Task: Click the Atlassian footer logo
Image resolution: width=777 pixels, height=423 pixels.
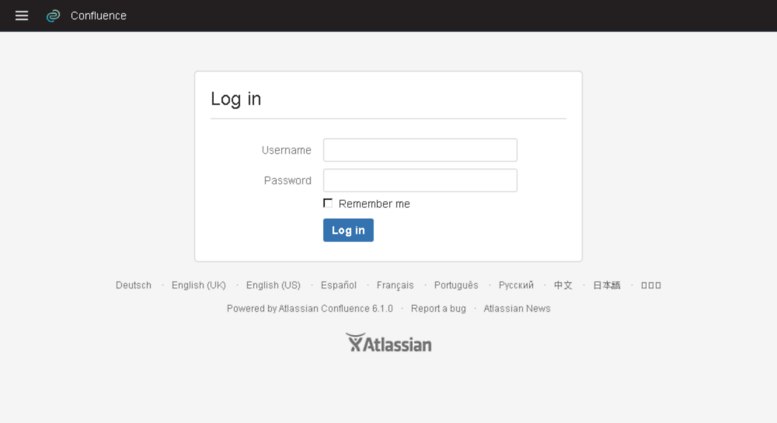Action: coord(388,343)
